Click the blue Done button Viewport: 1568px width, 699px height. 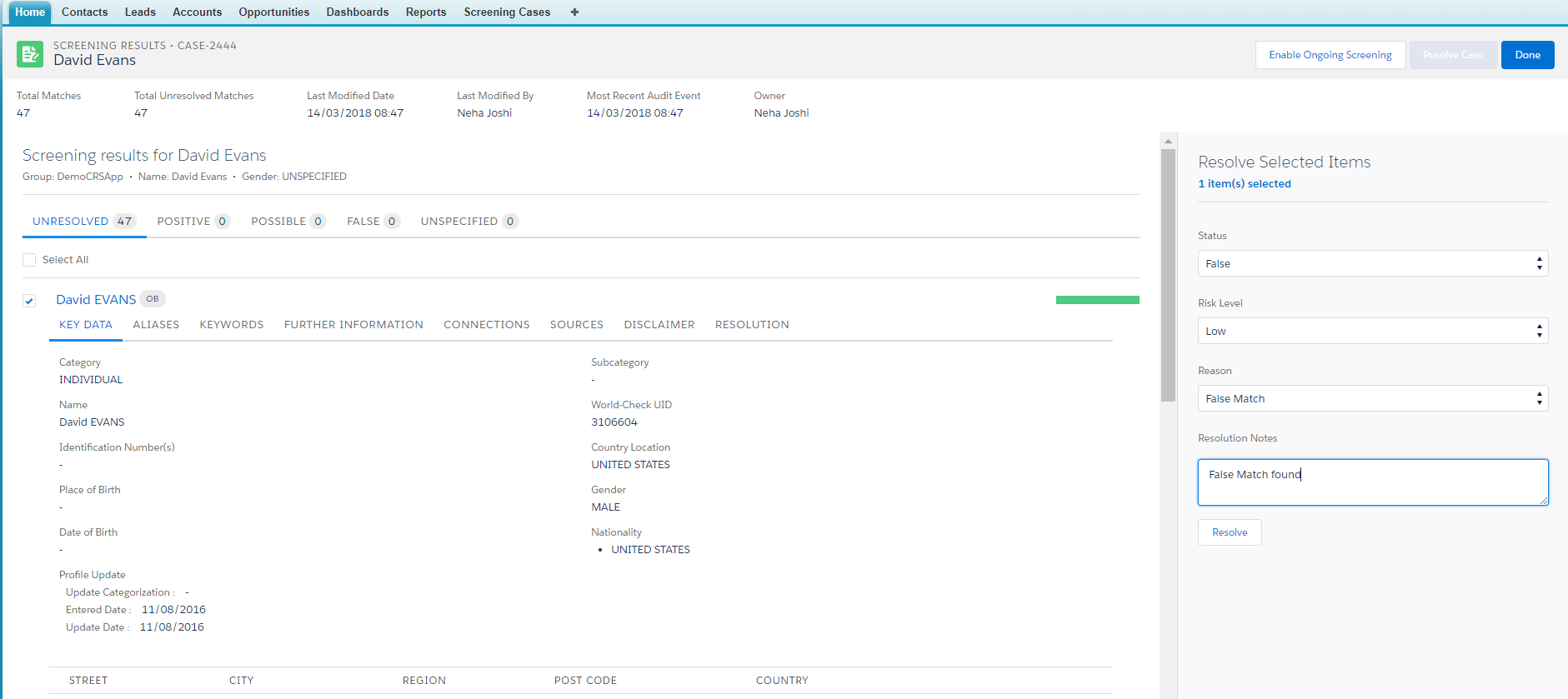[1527, 55]
